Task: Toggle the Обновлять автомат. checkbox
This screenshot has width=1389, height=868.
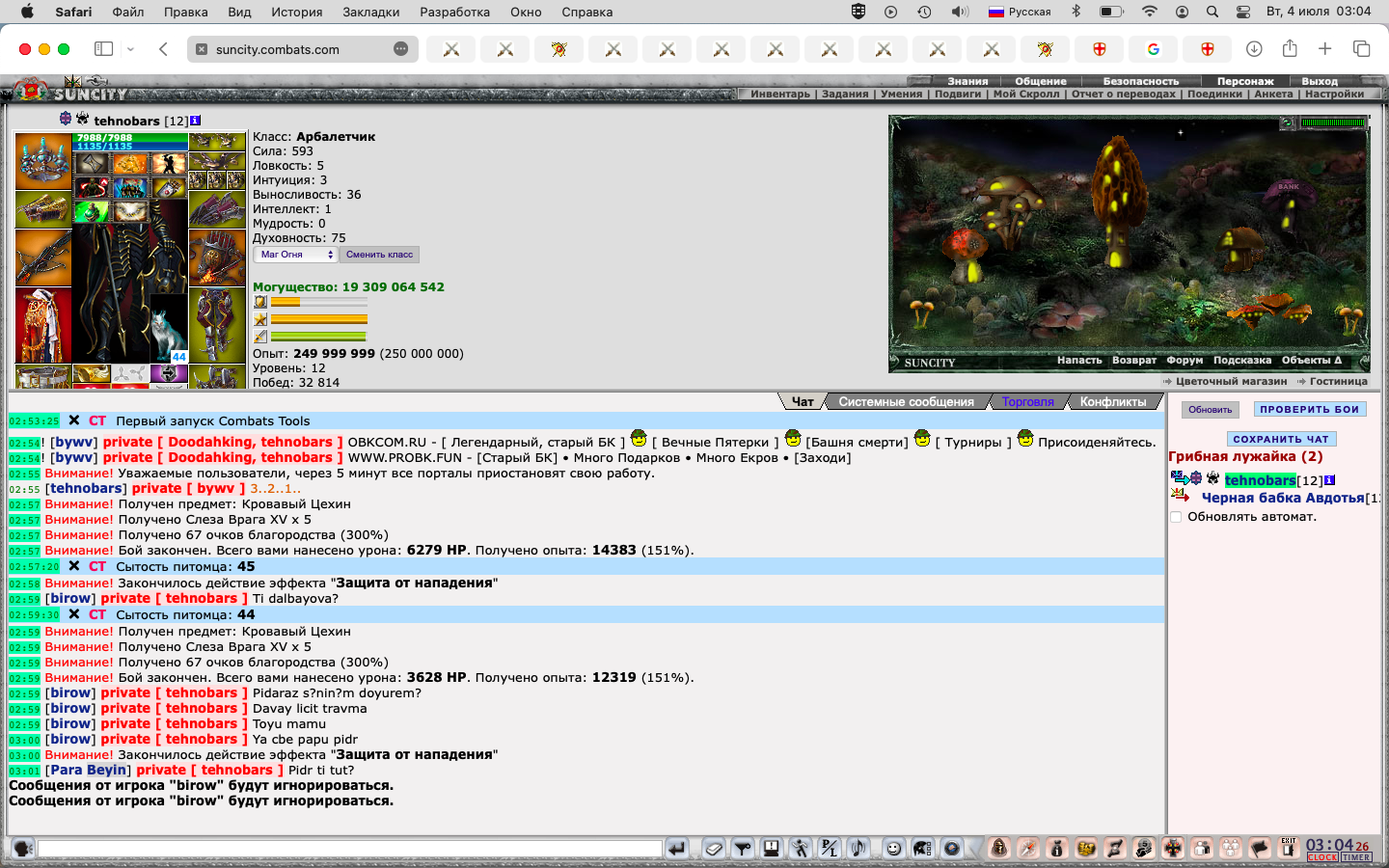Action: (1176, 517)
